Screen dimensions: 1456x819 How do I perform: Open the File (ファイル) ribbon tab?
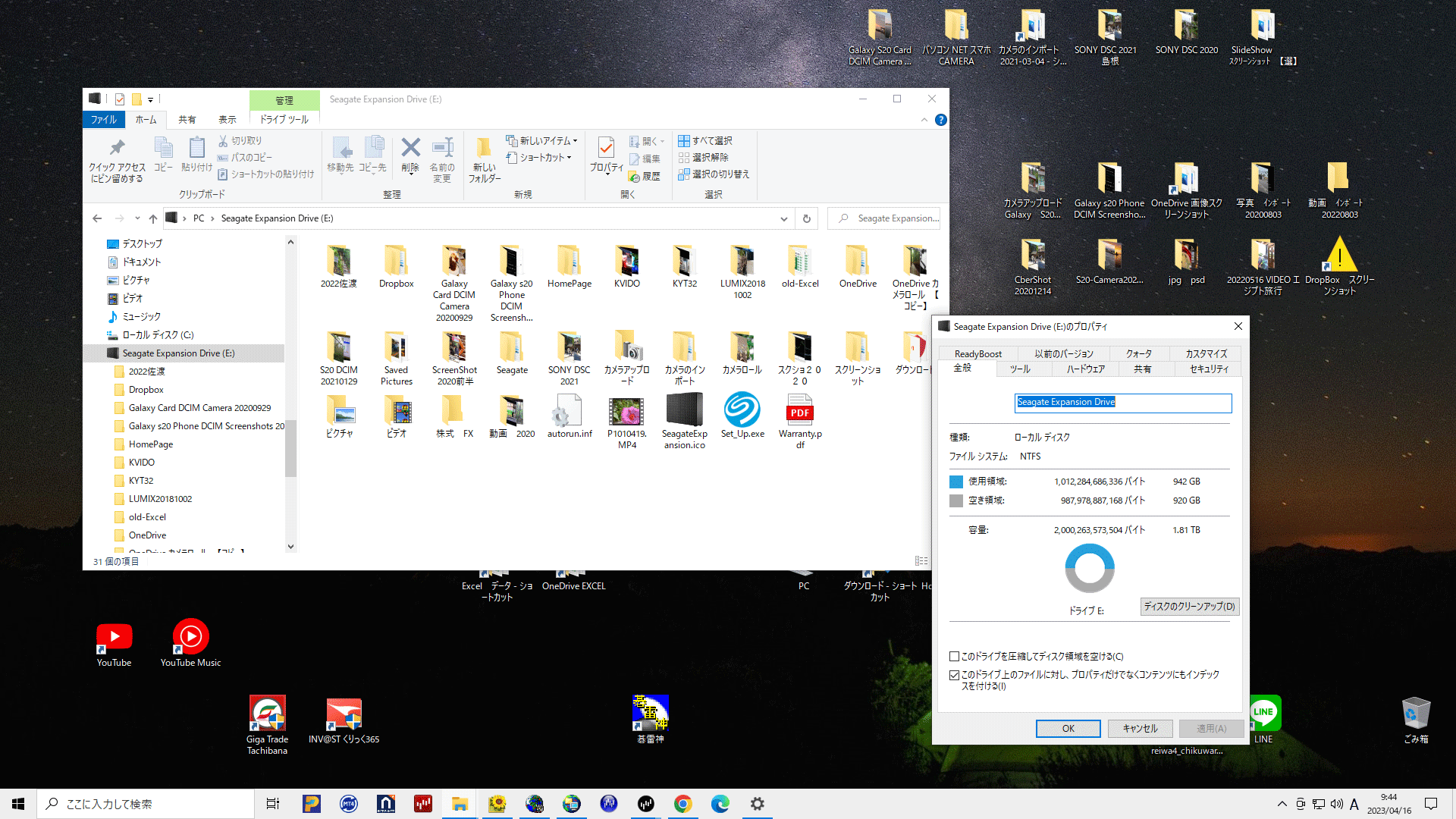click(104, 120)
